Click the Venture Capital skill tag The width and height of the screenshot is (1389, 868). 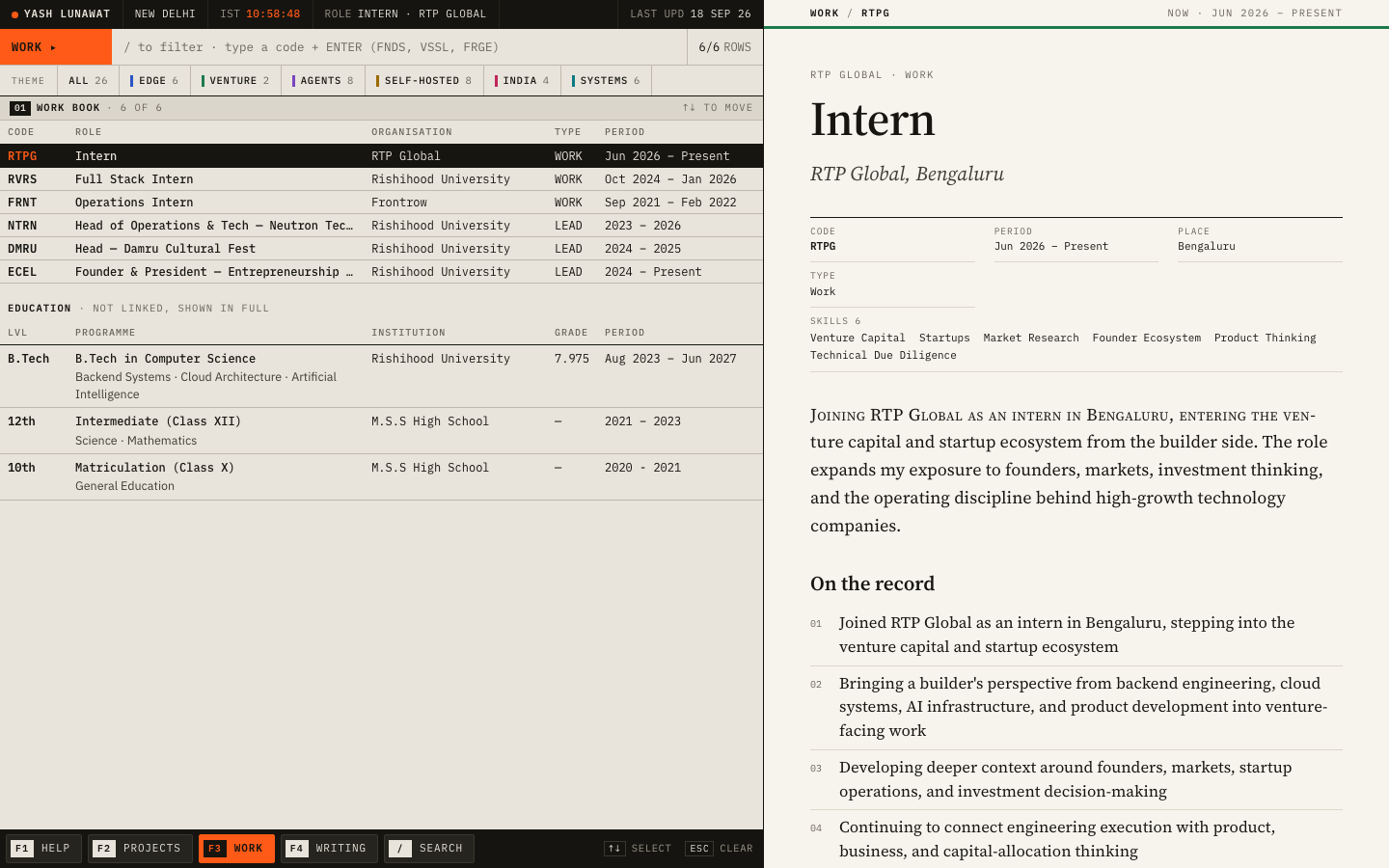[858, 339]
